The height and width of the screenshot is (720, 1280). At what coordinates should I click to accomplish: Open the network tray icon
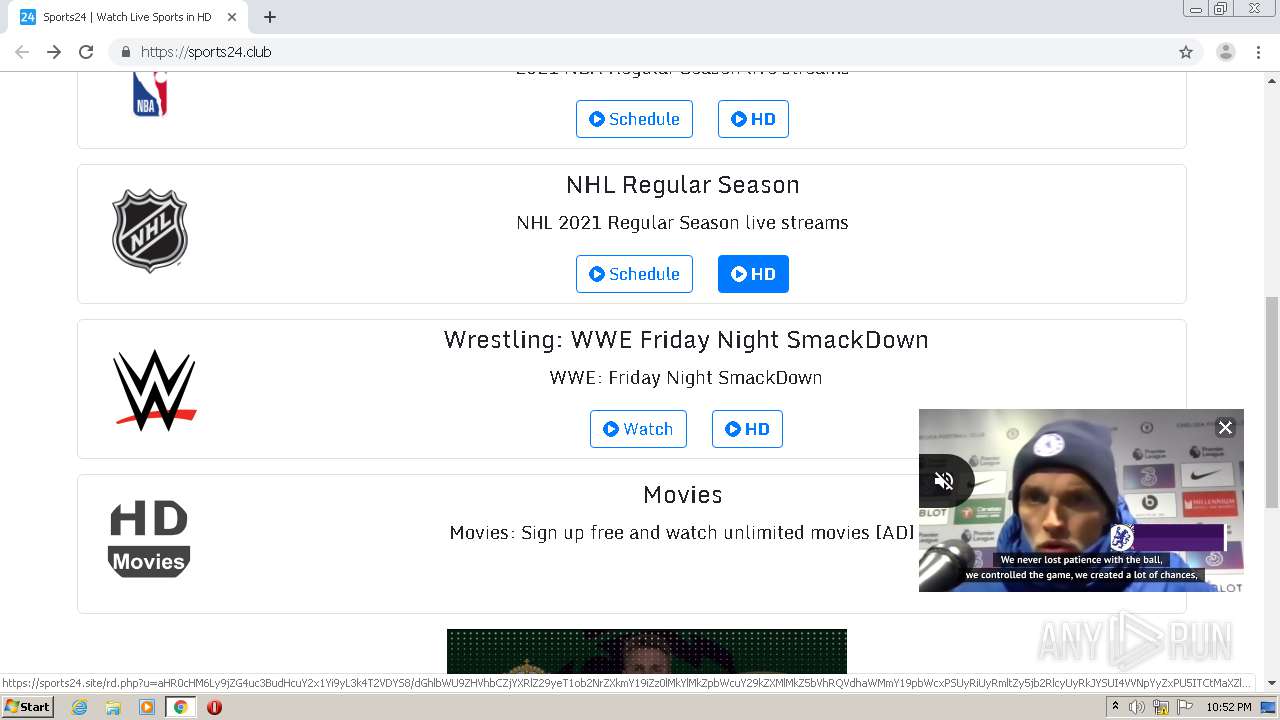[x=1161, y=707]
